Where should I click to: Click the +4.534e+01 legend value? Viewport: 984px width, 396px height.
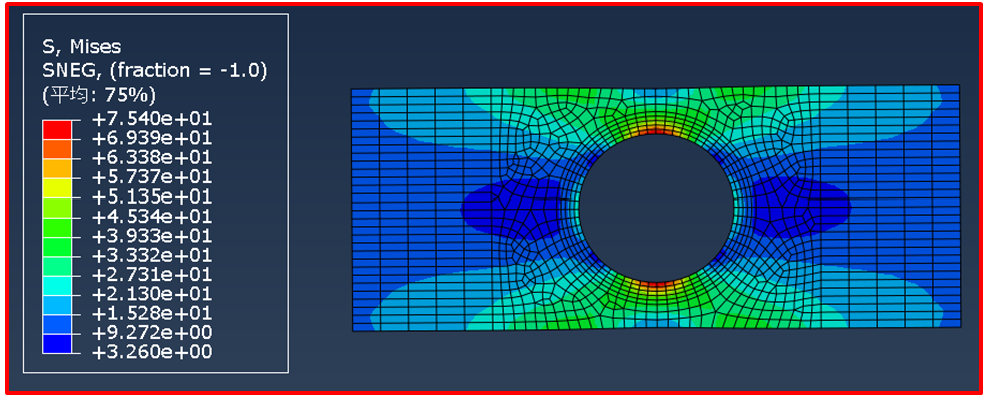(x=152, y=217)
